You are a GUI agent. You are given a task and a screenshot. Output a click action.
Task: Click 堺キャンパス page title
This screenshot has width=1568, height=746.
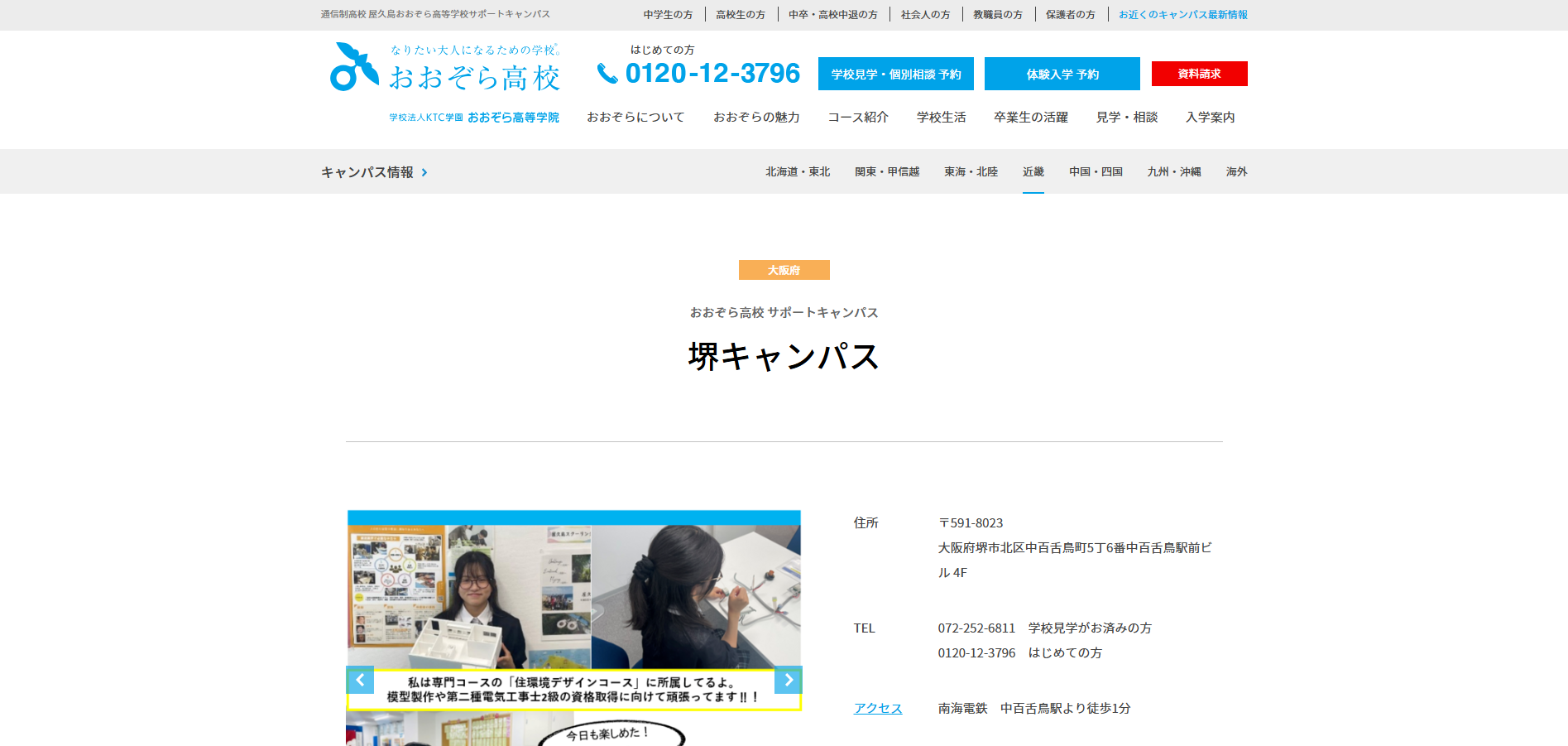(784, 357)
